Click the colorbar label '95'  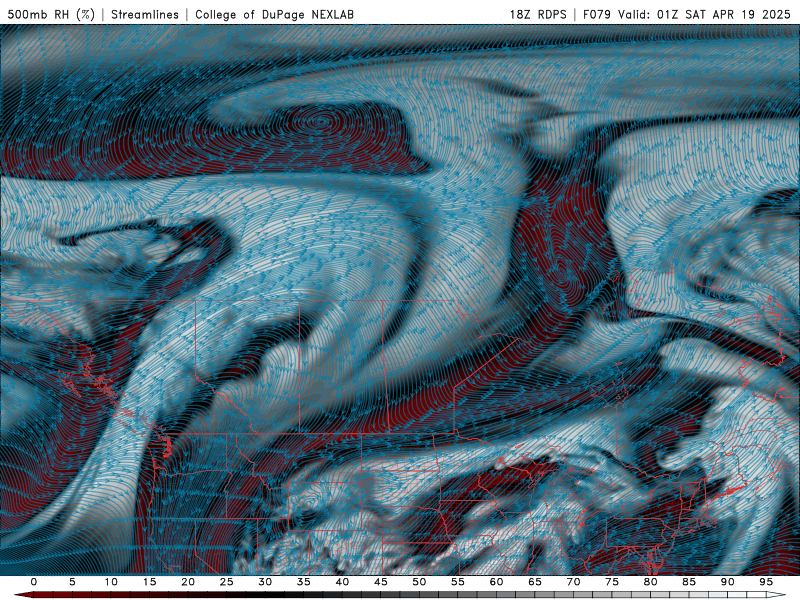click(x=766, y=582)
